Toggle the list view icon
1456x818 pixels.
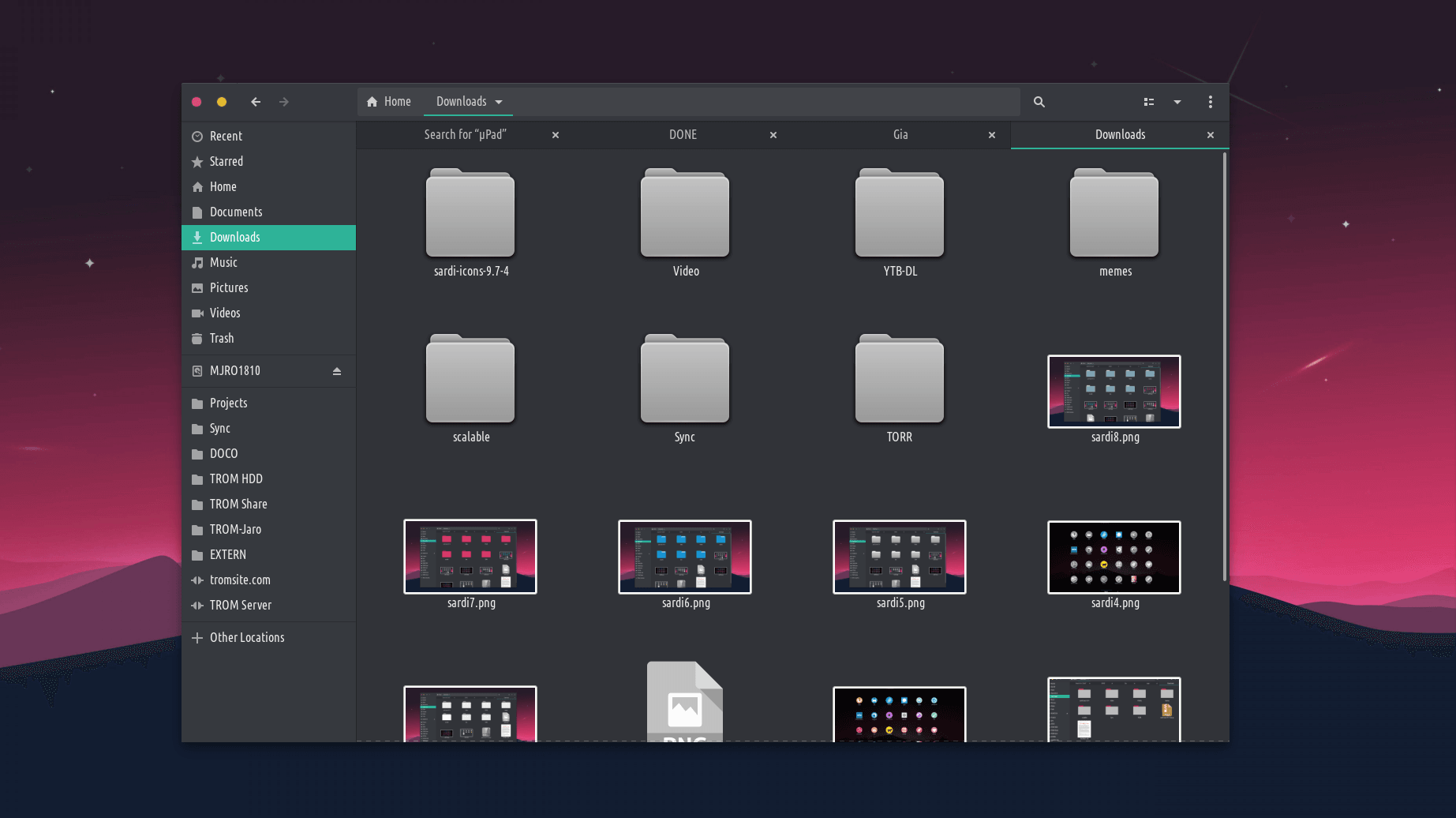click(x=1149, y=102)
